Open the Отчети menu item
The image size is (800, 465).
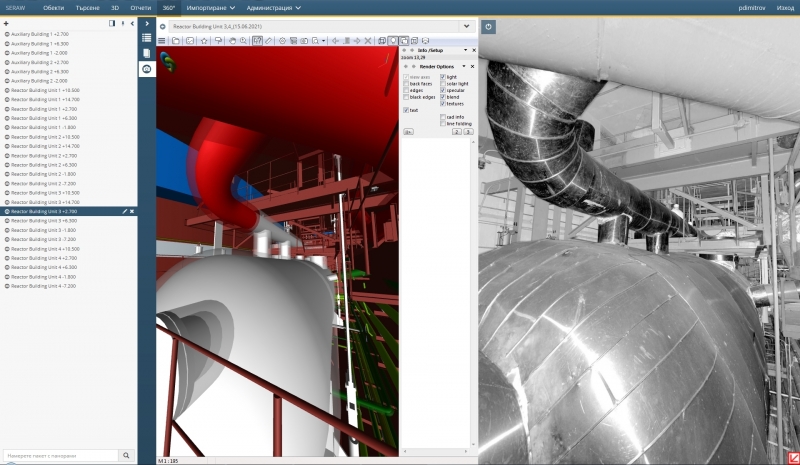(x=140, y=7)
